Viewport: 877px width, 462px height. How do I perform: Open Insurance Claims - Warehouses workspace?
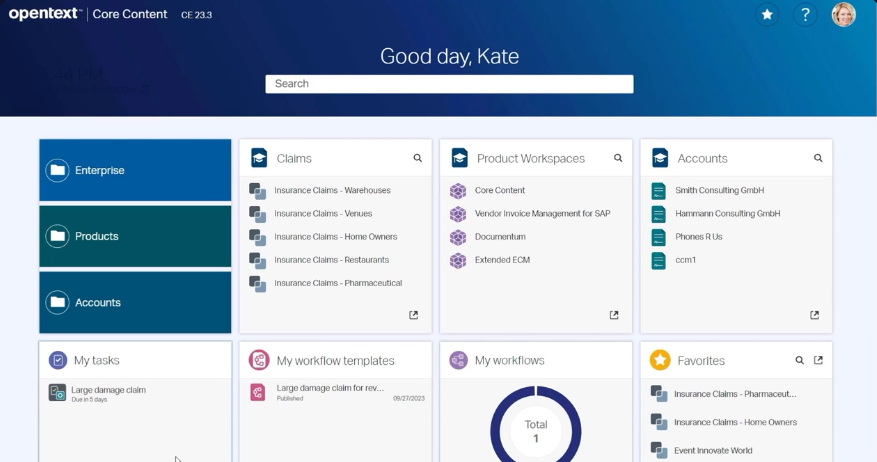(332, 190)
